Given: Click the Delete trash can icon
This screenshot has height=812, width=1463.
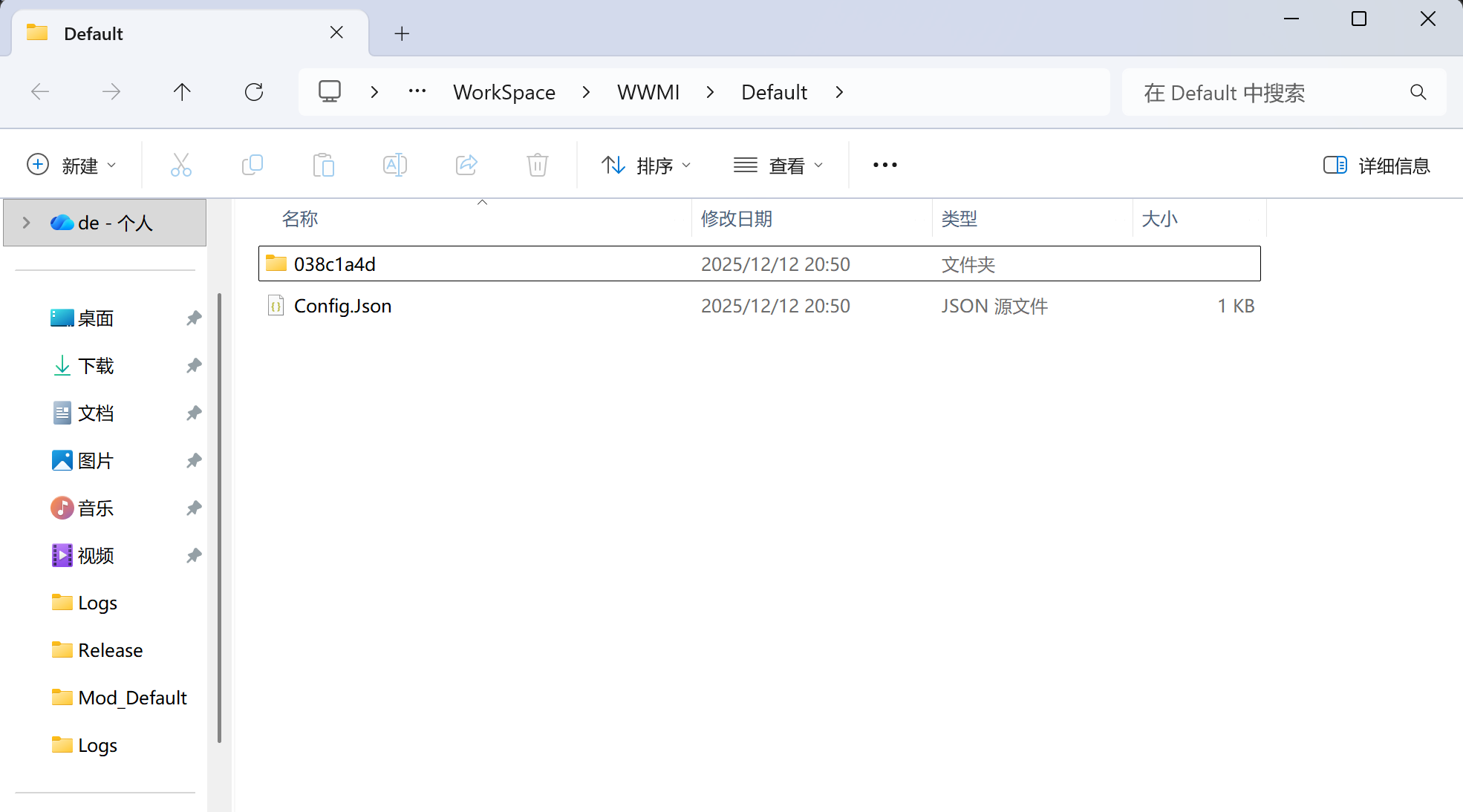Looking at the screenshot, I should (538, 165).
